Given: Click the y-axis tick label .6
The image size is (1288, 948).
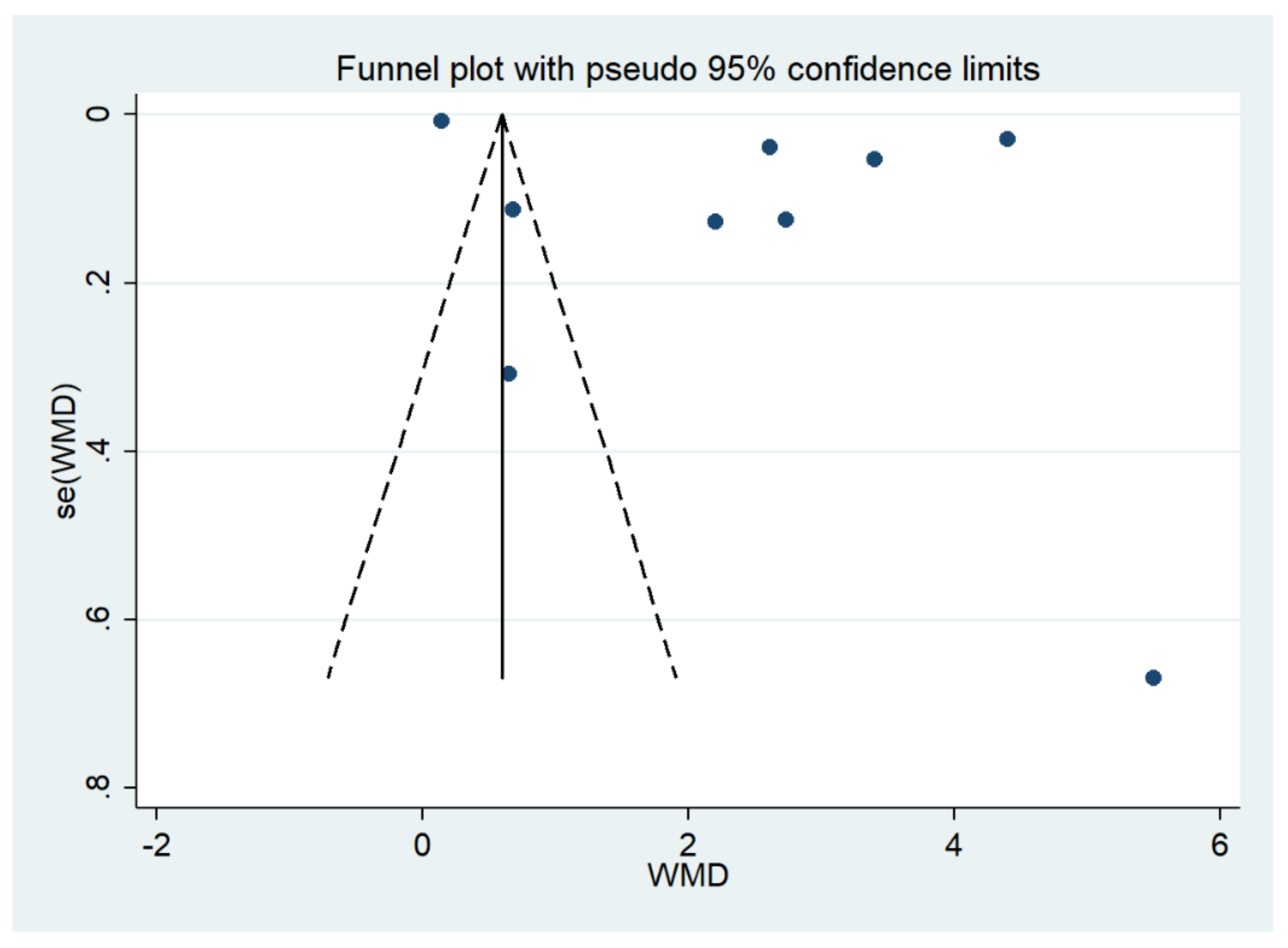Looking at the screenshot, I should point(98,619).
